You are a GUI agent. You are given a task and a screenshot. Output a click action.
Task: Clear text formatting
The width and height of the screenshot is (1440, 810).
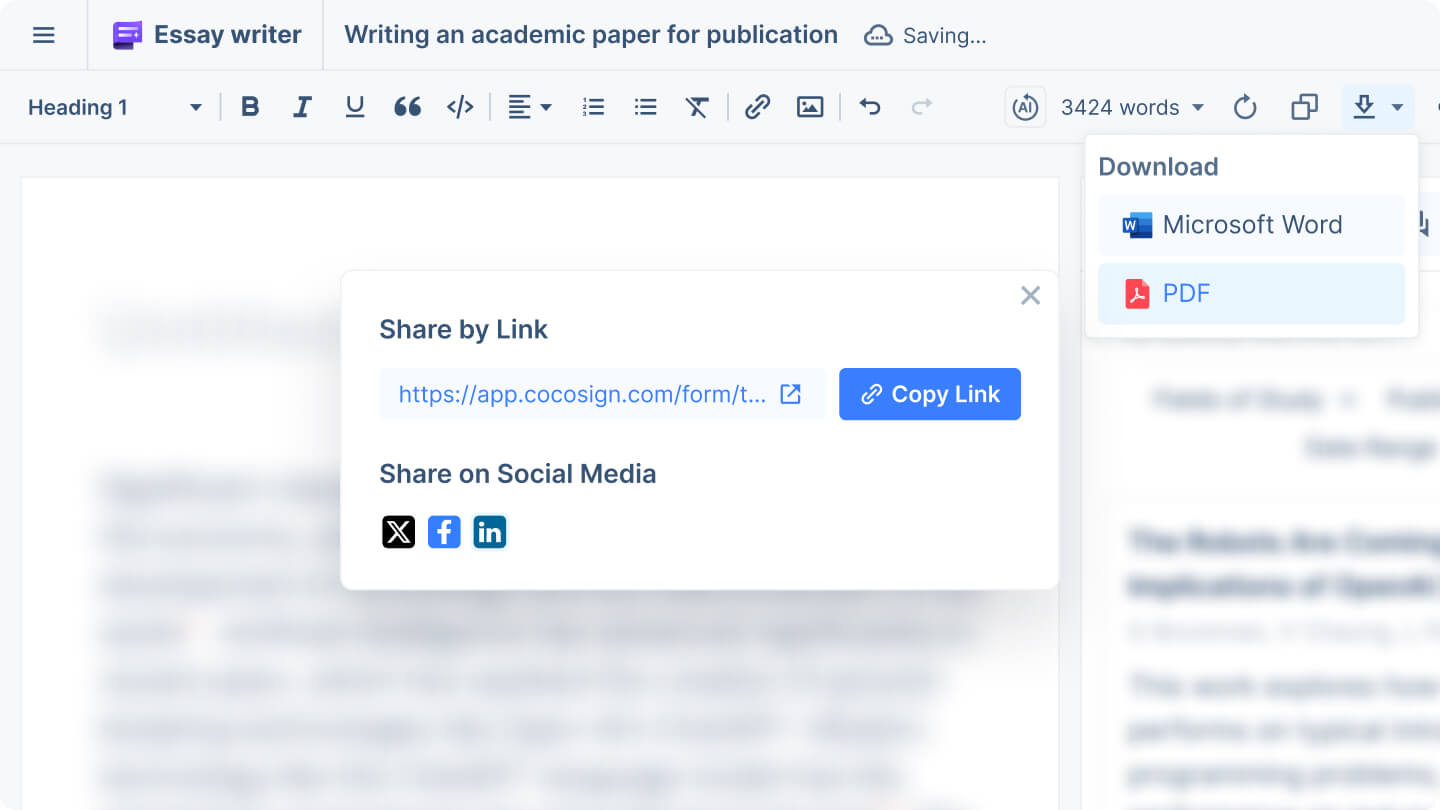697,106
